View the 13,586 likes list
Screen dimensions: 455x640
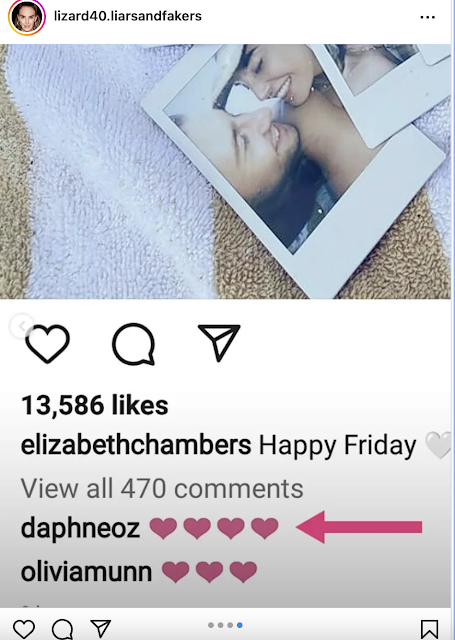pyautogui.click(x=95, y=405)
